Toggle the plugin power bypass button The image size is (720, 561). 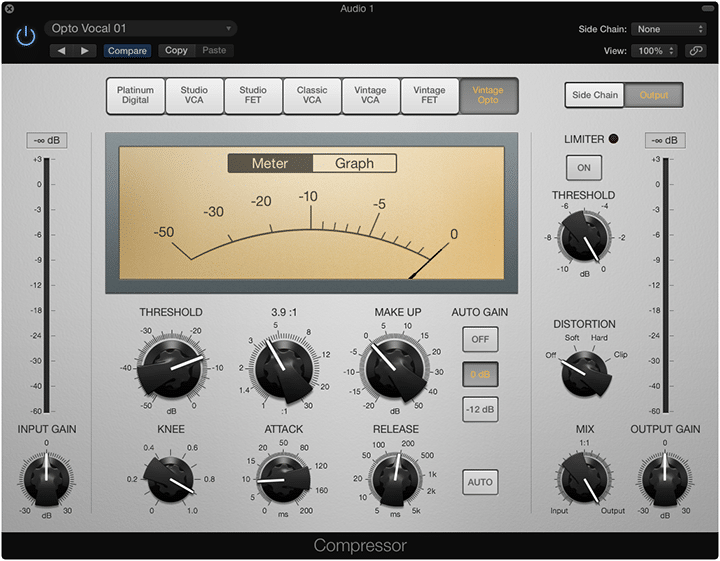[x=26, y=36]
